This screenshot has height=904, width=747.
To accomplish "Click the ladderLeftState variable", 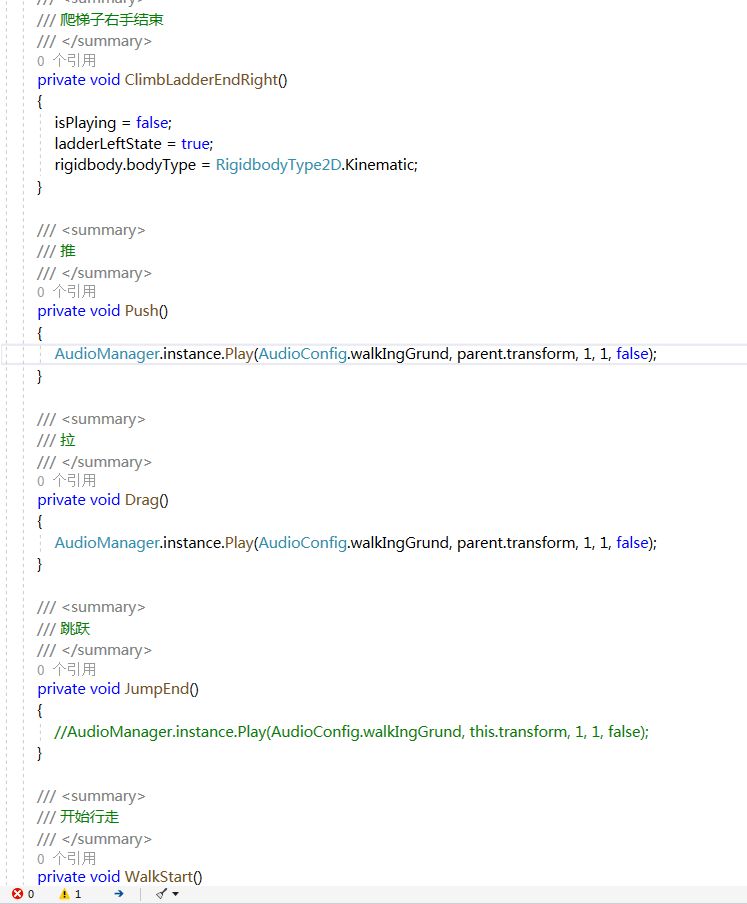I will [108, 144].
